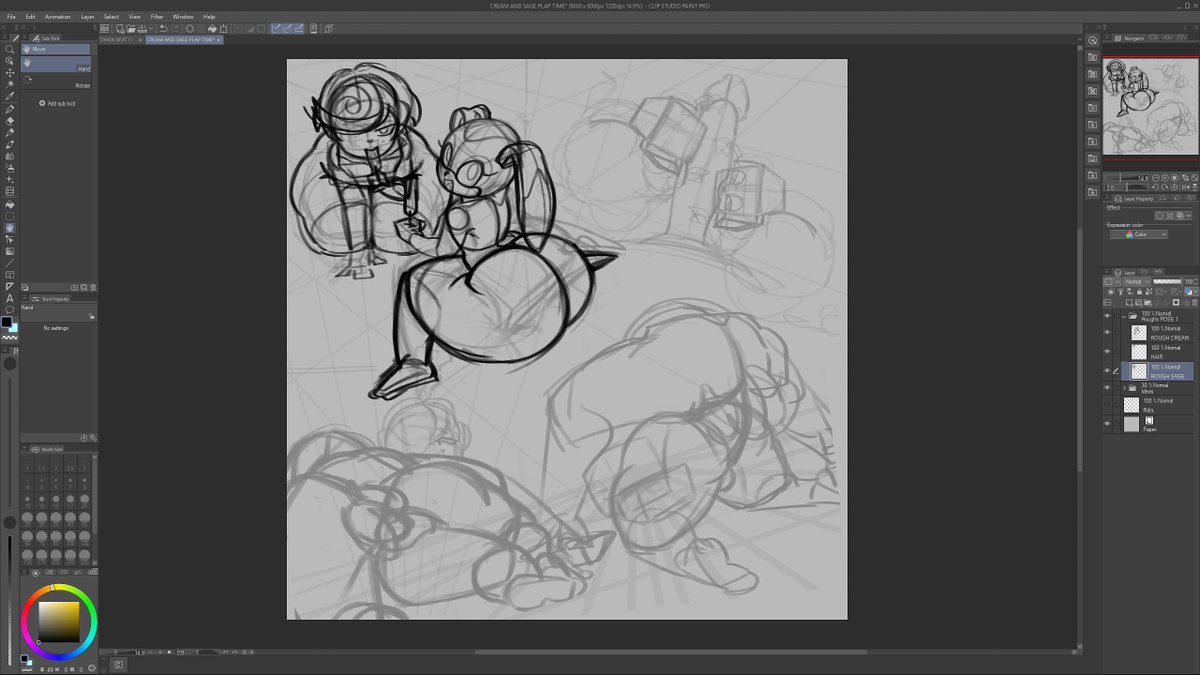Toggle visibility of ROUGH SAGE layer

(1107, 370)
